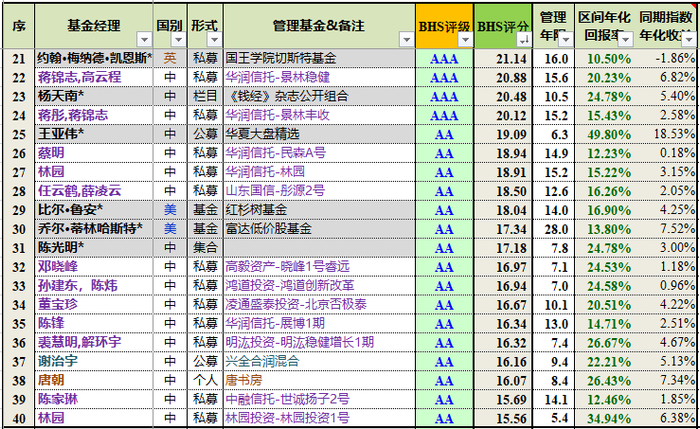700x429 pixels.
Task: Select manager cell 陈家琳
Action: point(94,400)
